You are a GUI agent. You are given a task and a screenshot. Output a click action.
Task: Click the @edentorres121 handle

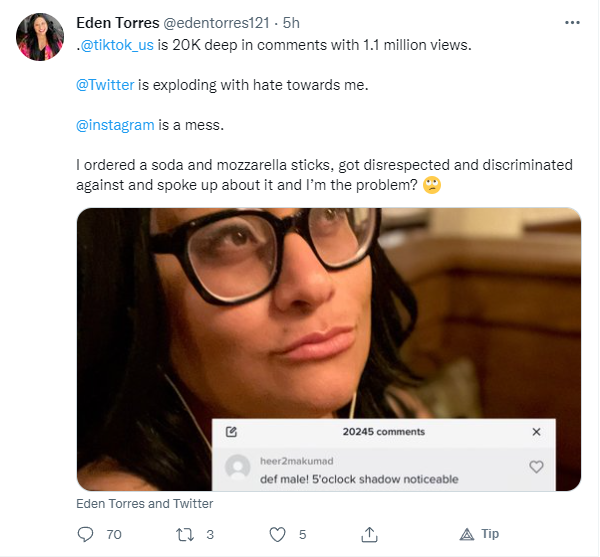(x=217, y=23)
